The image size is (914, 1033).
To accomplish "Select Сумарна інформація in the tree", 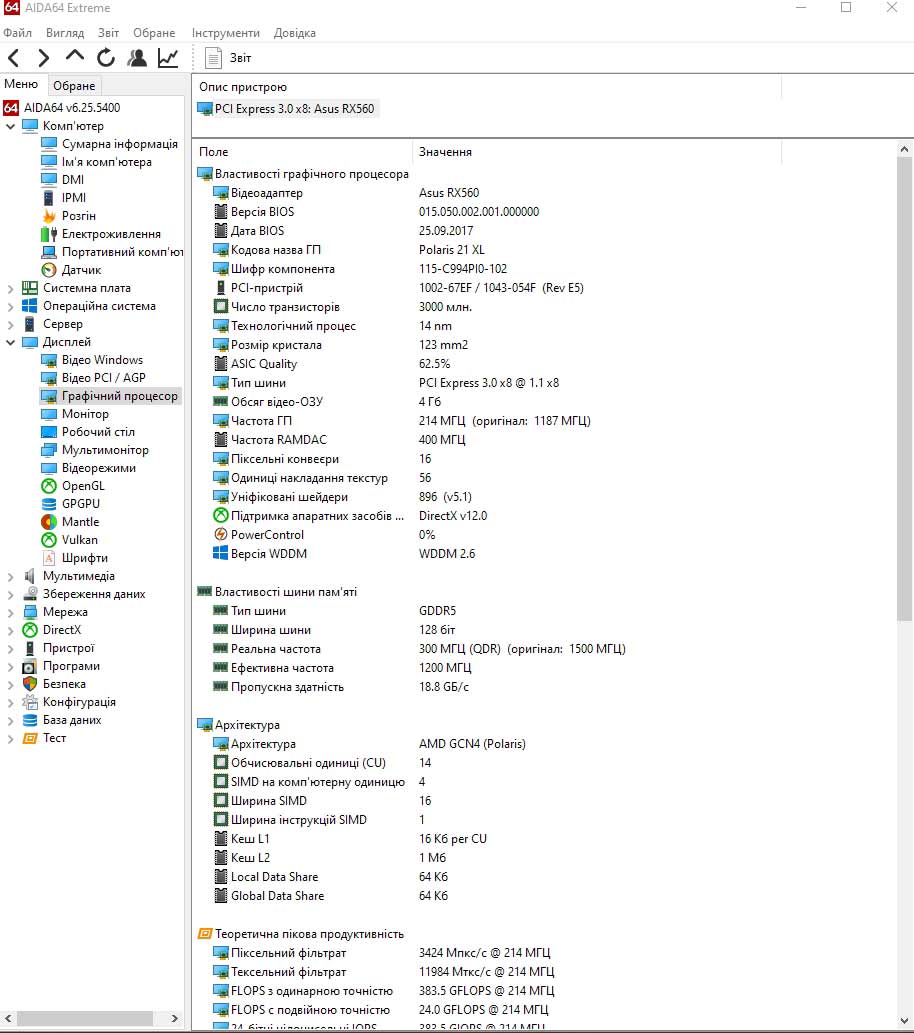I will [x=119, y=144].
